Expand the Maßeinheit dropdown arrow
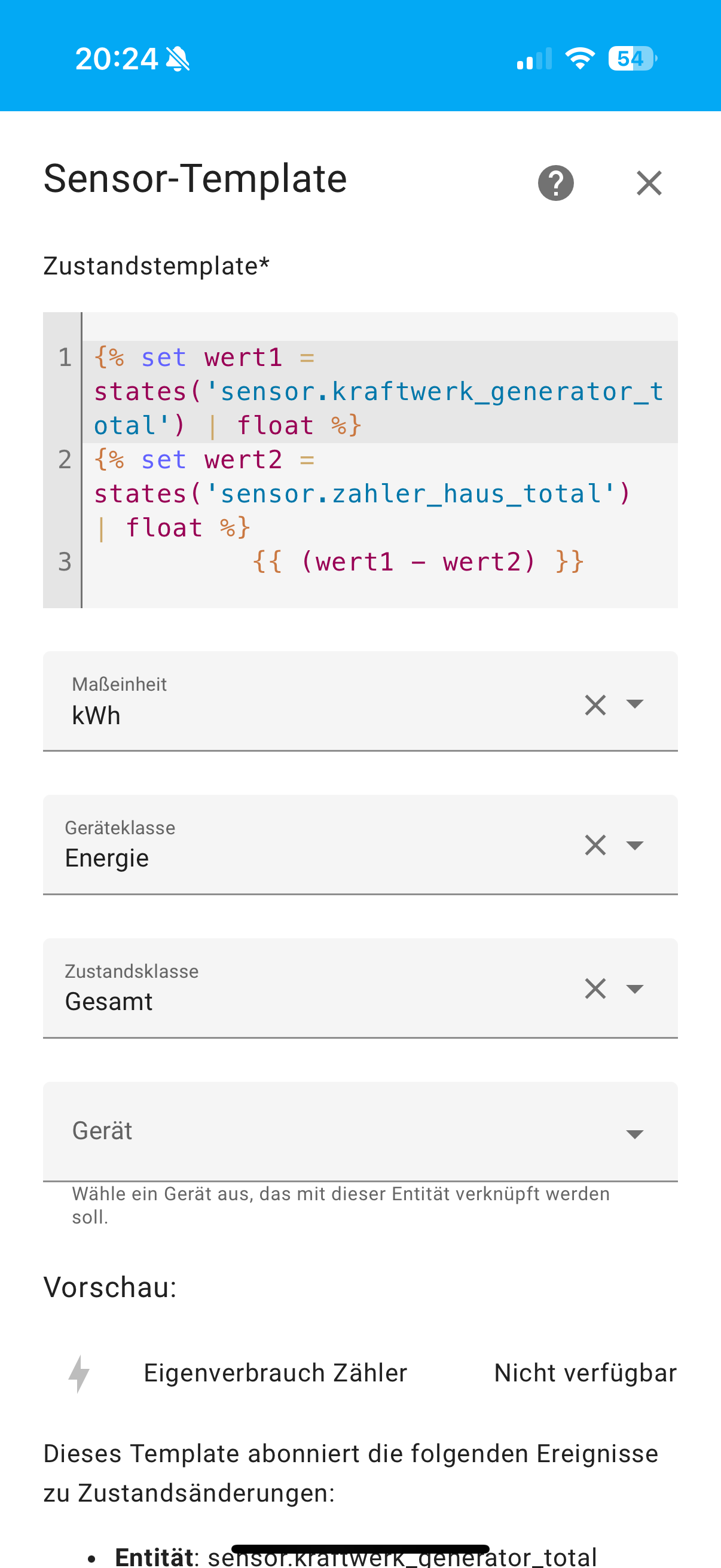Viewport: 721px width, 1568px height. point(634,704)
